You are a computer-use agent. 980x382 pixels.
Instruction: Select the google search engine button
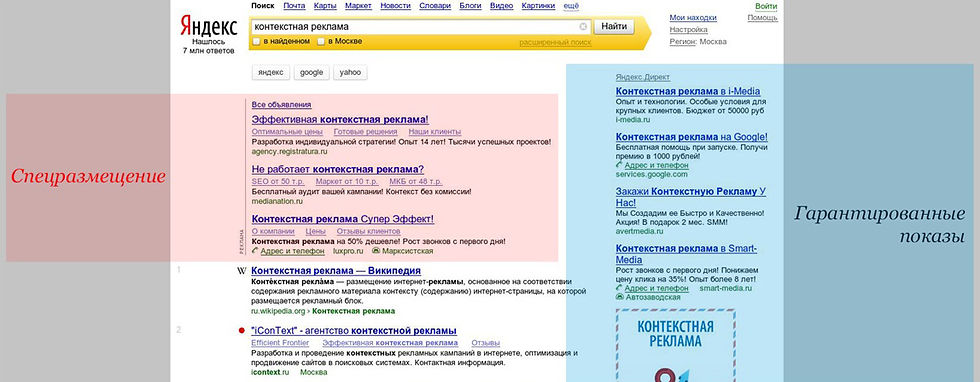pyautogui.click(x=311, y=73)
